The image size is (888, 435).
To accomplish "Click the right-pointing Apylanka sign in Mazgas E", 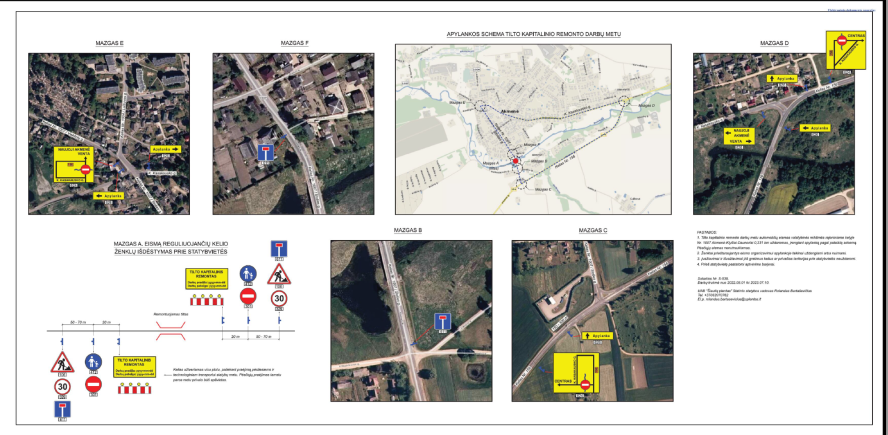I will (166, 149).
